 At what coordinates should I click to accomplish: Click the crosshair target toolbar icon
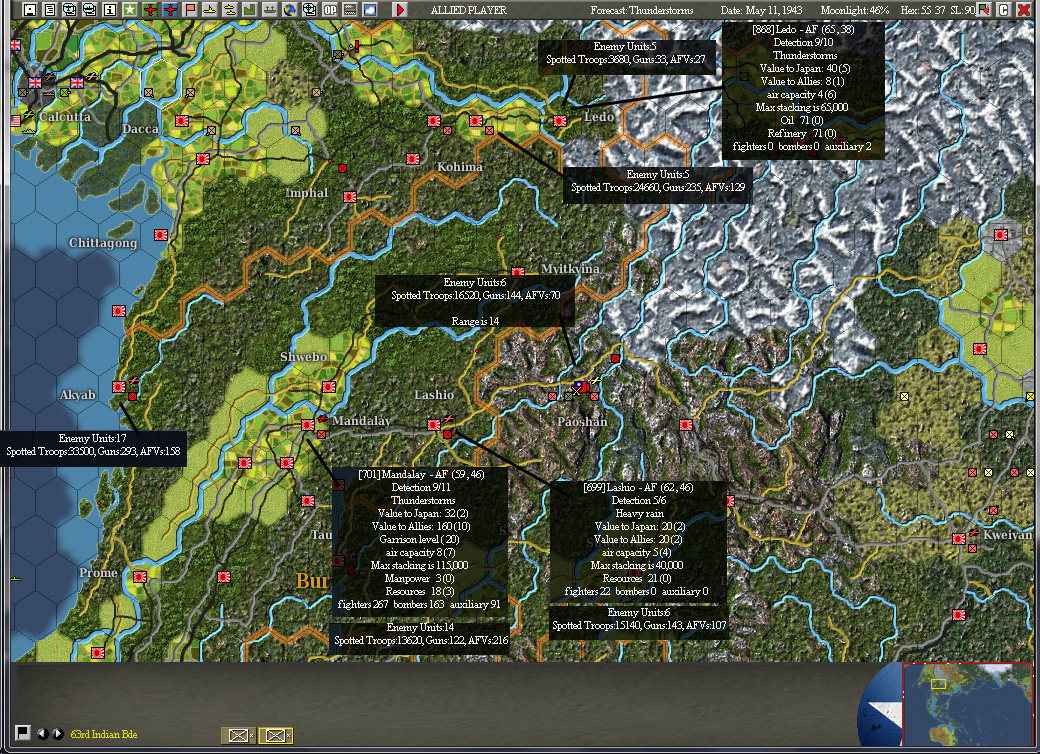pyautogui.click(x=310, y=9)
